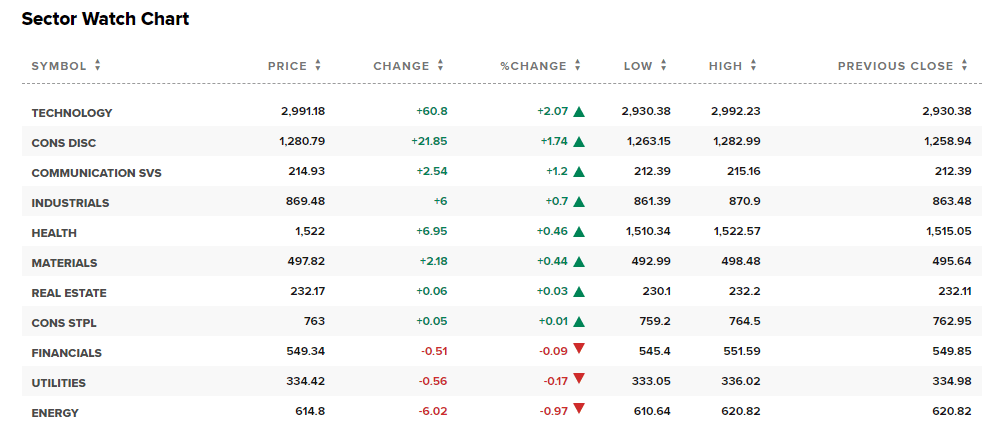This screenshot has height=441, width=1000.
Task: Click sort arrows beside Low header
Action: [x=663, y=66]
